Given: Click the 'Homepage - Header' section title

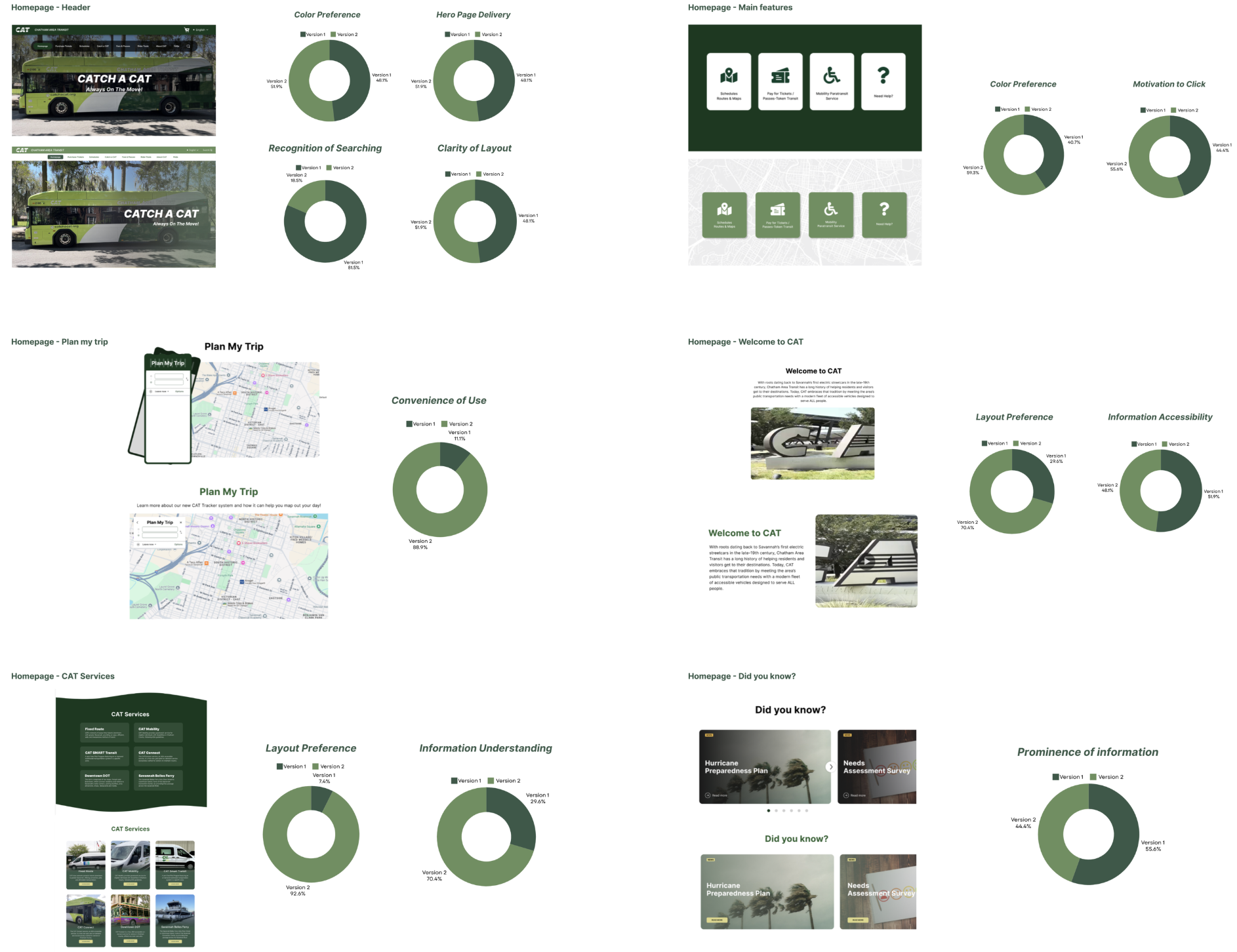Looking at the screenshot, I should point(51,7).
